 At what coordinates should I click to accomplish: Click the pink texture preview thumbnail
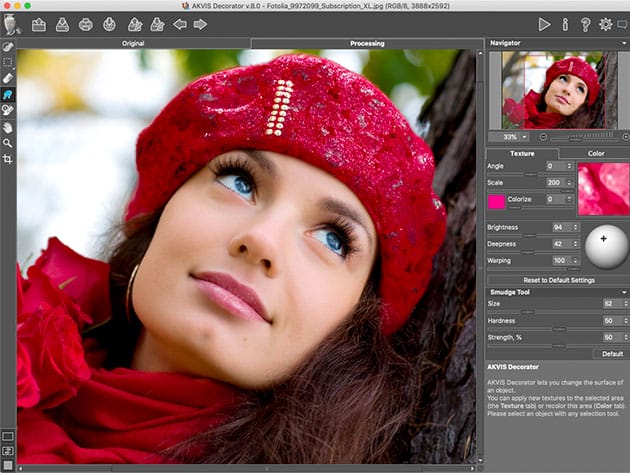coord(603,189)
